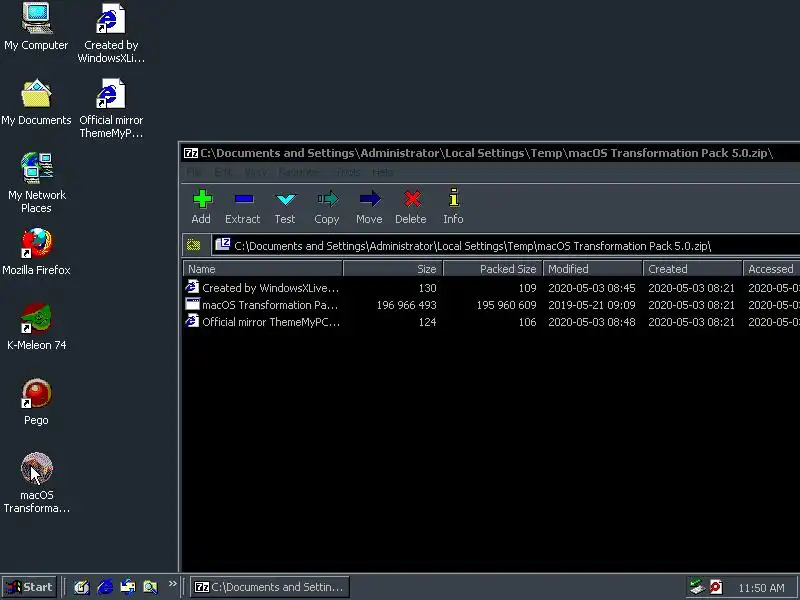Sort by the Size column header

(393, 269)
